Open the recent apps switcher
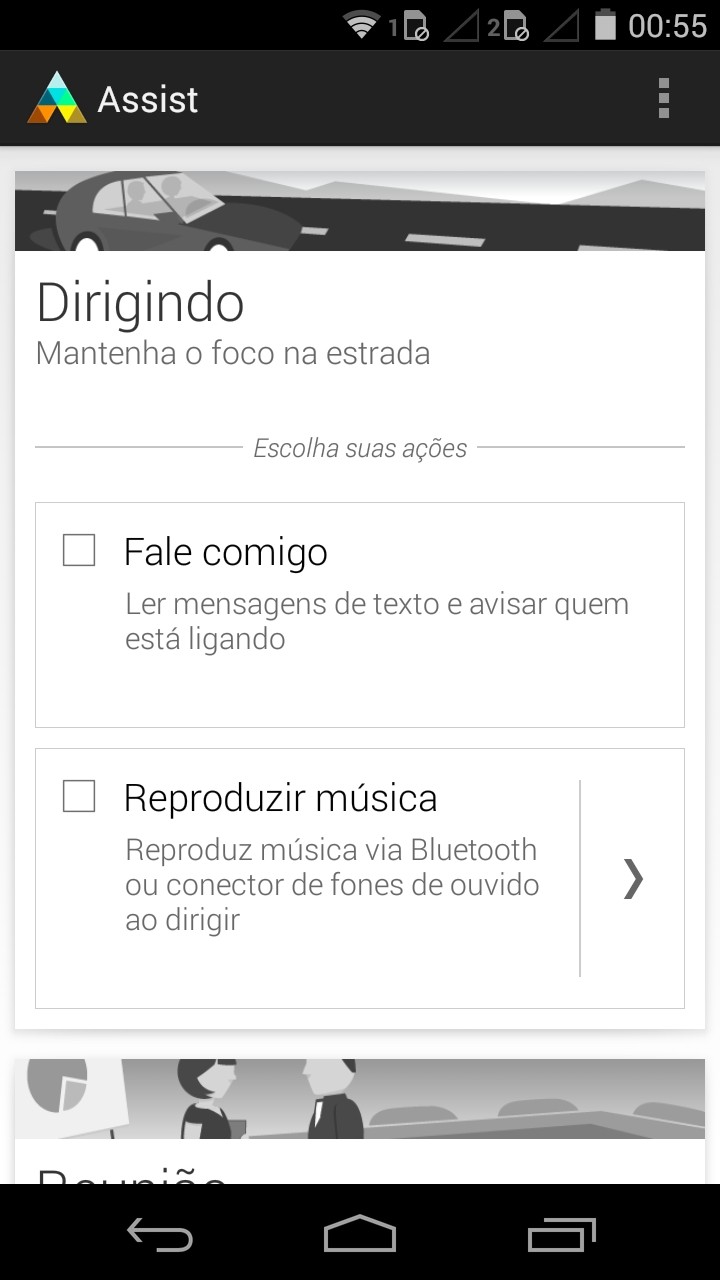The image size is (720, 1280). pyautogui.click(x=561, y=1236)
